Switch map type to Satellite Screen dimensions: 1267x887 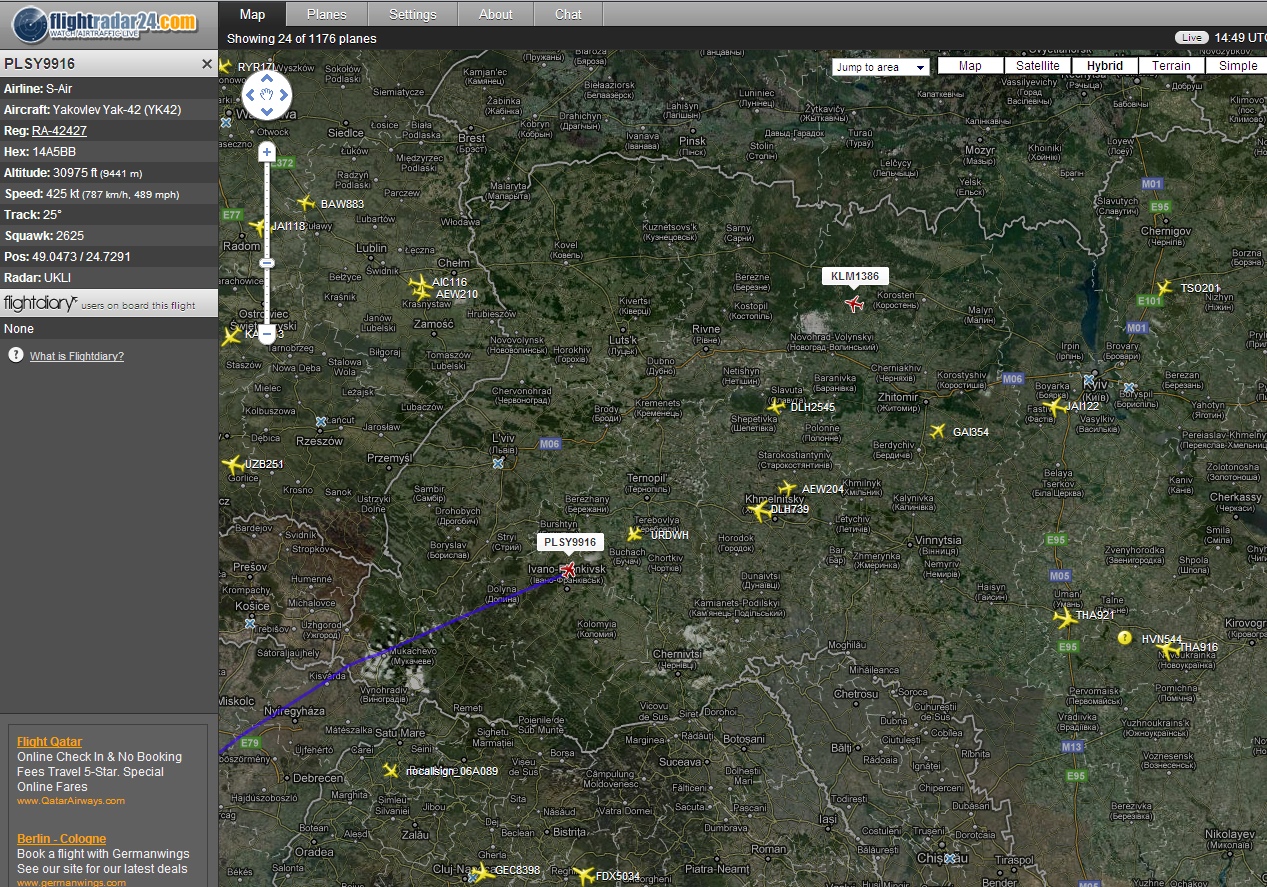pos(1037,66)
